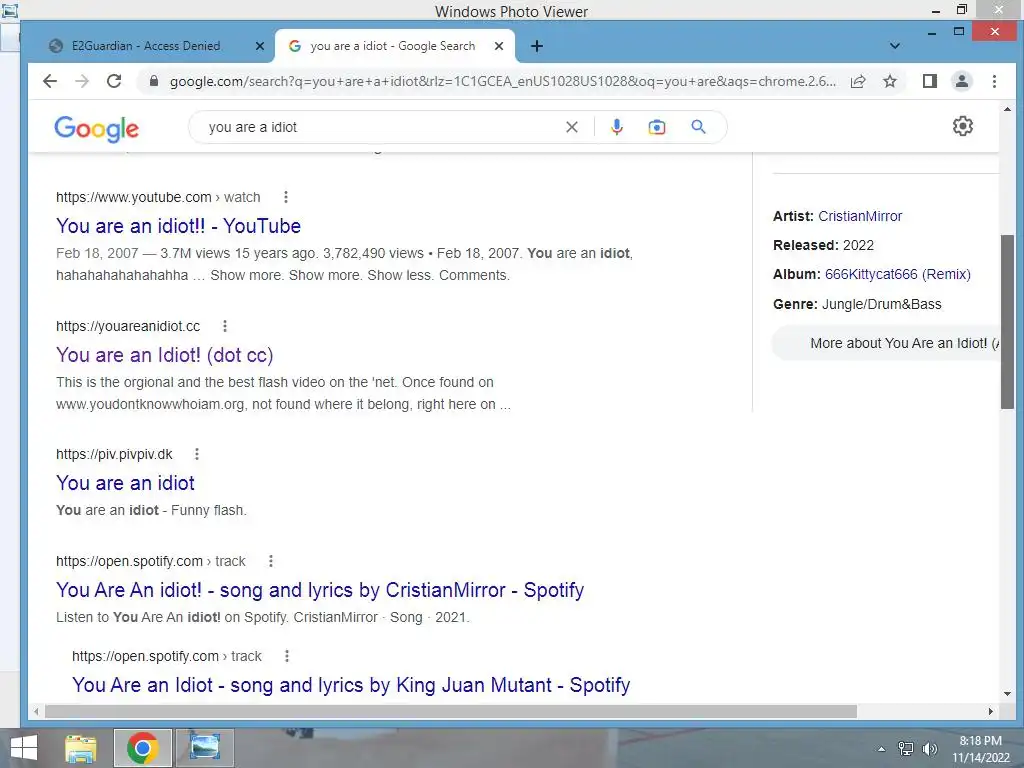Image resolution: width=1024 pixels, height=768 pixels.
Task: Select the 'you are a idiot' Google tab
Action: [393, 46]
